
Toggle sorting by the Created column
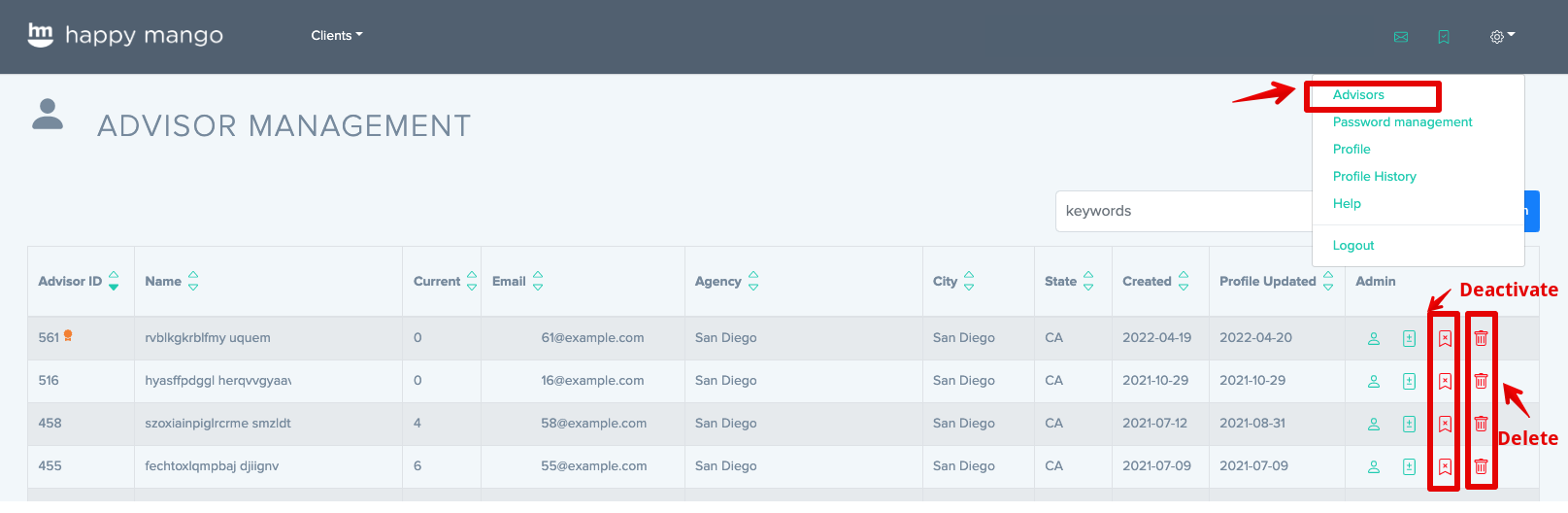pyautogui.click(x=1184, y=281)
